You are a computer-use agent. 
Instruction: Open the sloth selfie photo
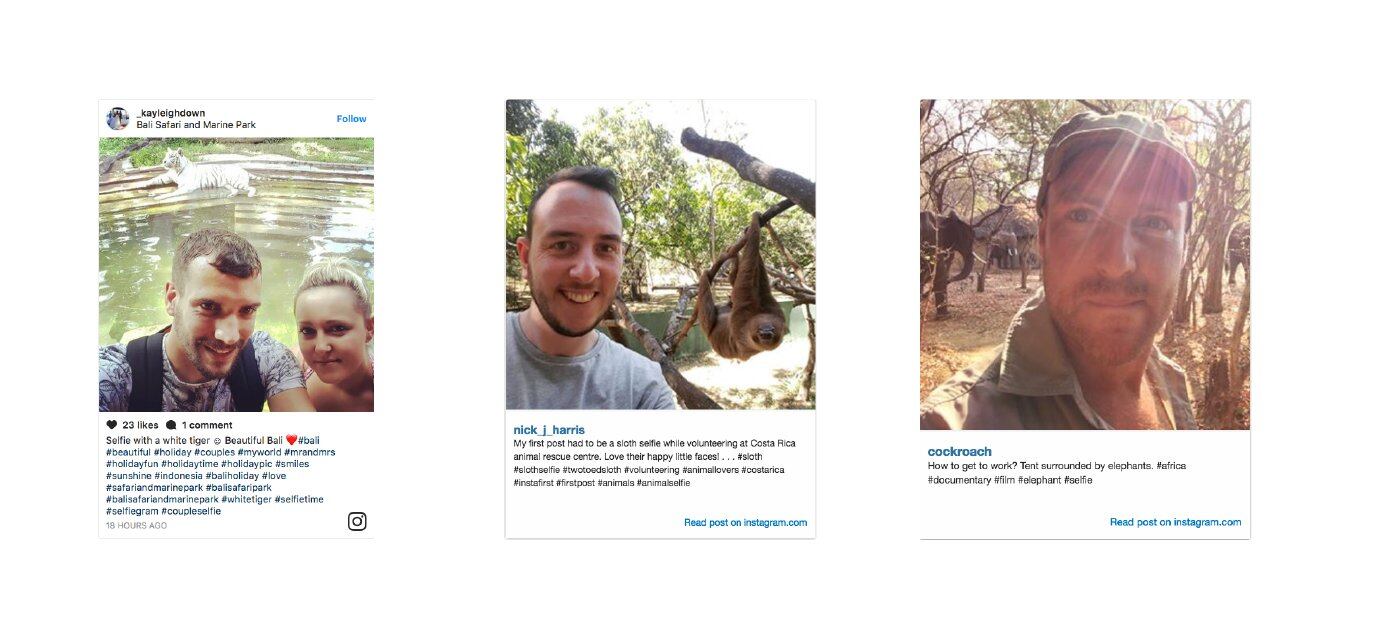(x=660, y=255)
